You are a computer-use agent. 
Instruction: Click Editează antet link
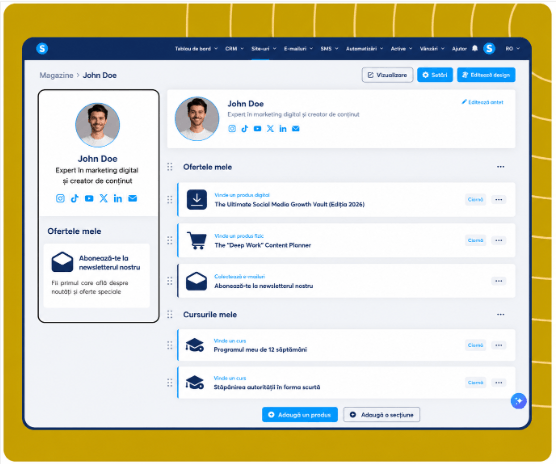(482, 102)
